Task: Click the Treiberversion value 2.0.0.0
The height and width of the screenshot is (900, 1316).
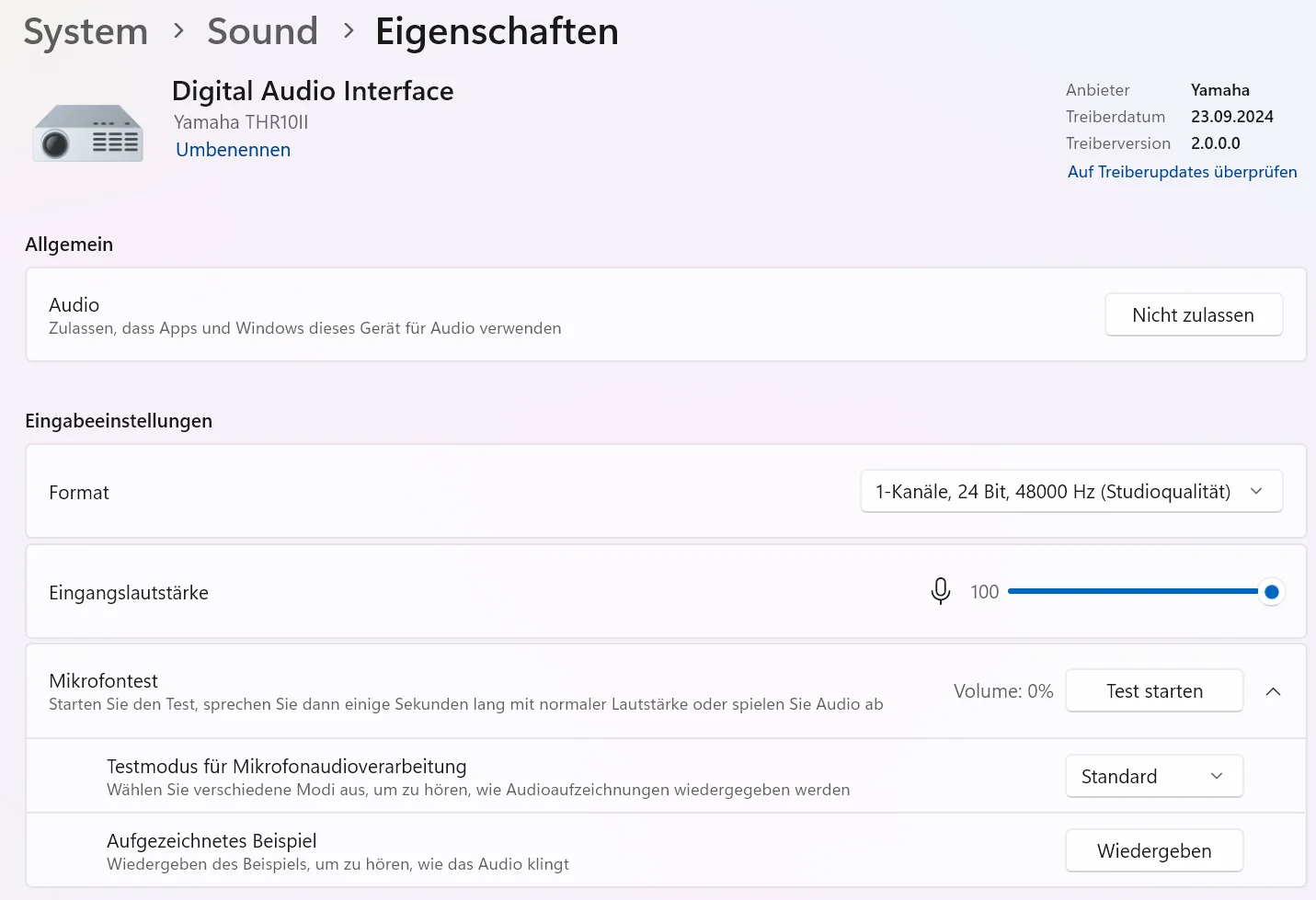Action: [x=1215, y=143]
